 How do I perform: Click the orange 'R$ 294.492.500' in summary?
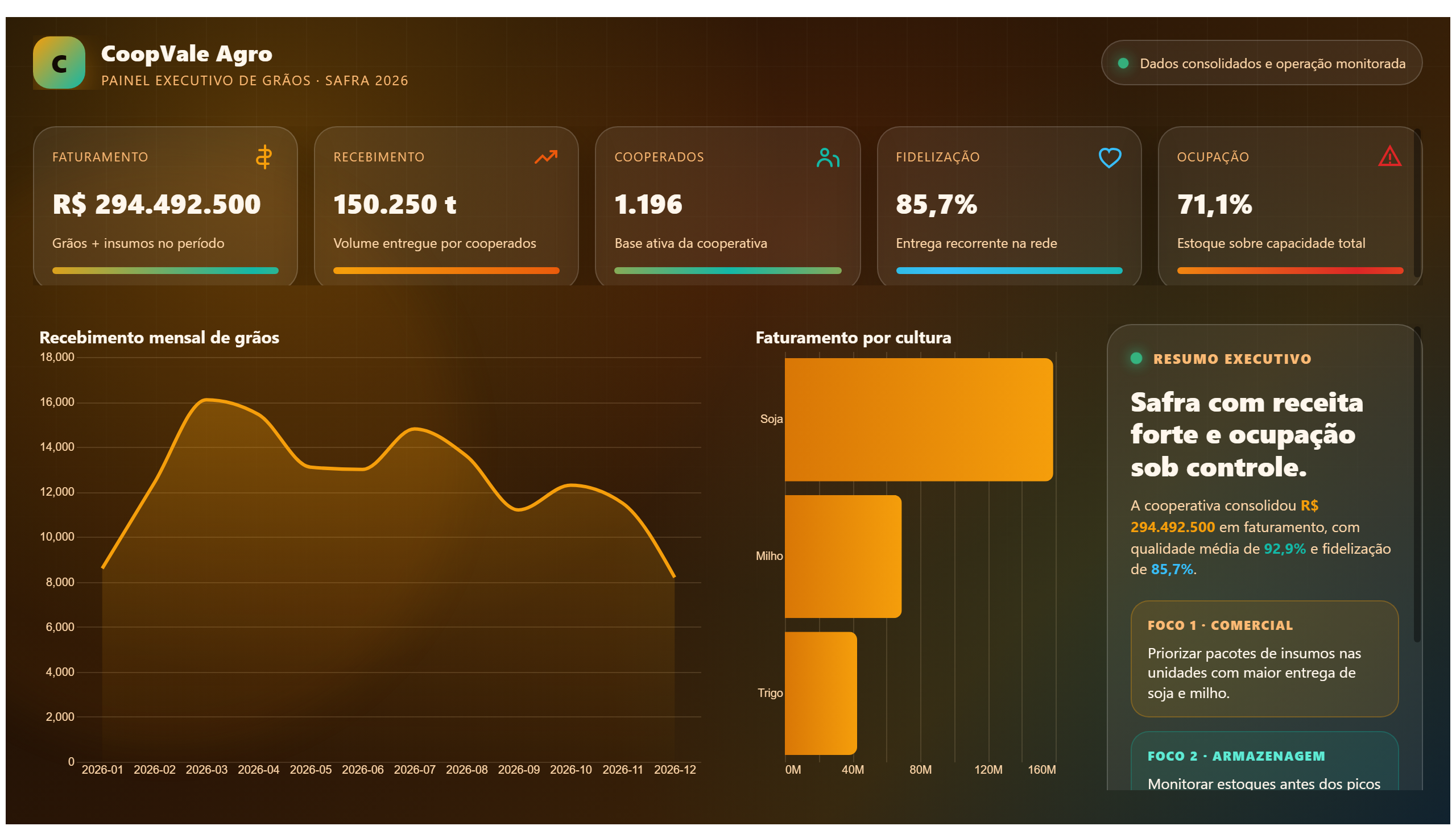[1225, 516]
